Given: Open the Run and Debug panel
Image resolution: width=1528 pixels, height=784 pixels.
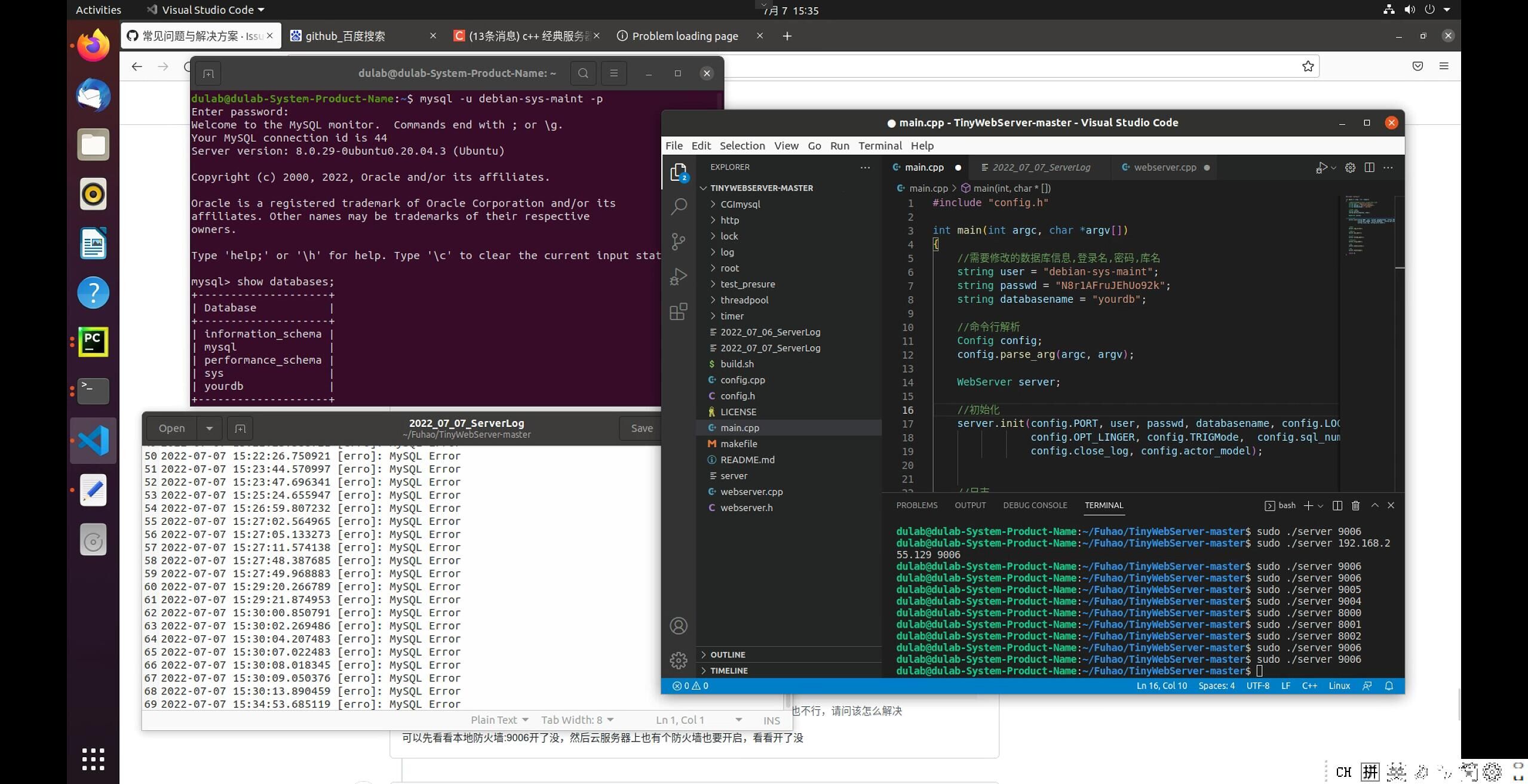Looking at the screenshot, I should [x=679, y=276].
